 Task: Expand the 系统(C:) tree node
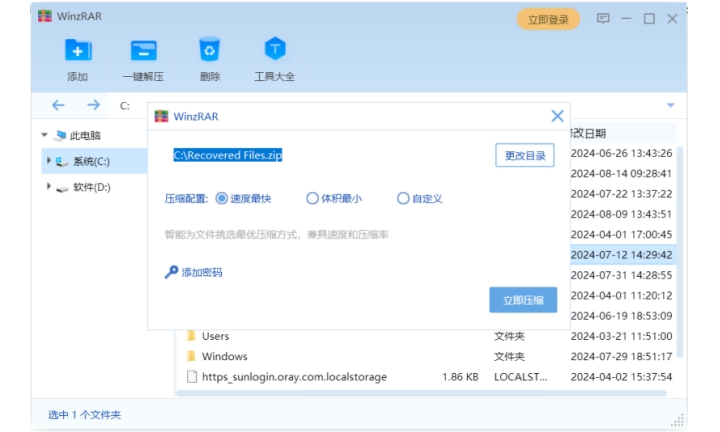pyautogui.click(x=49, y=161)
